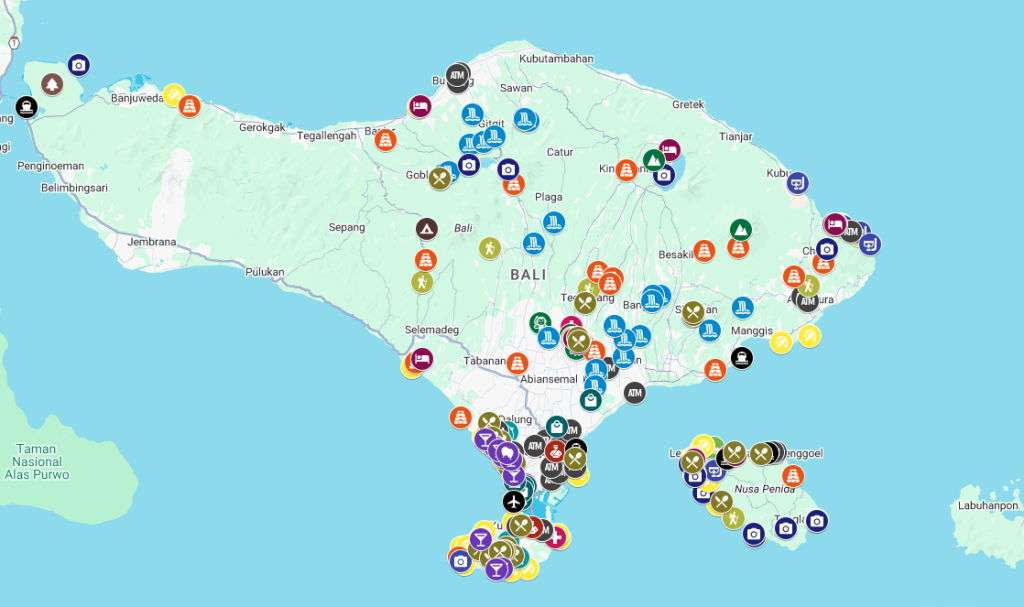Open the hotel bed marker near Selemadeg
The height and width of the screenshot is (607, 1024).
(422, 358)
